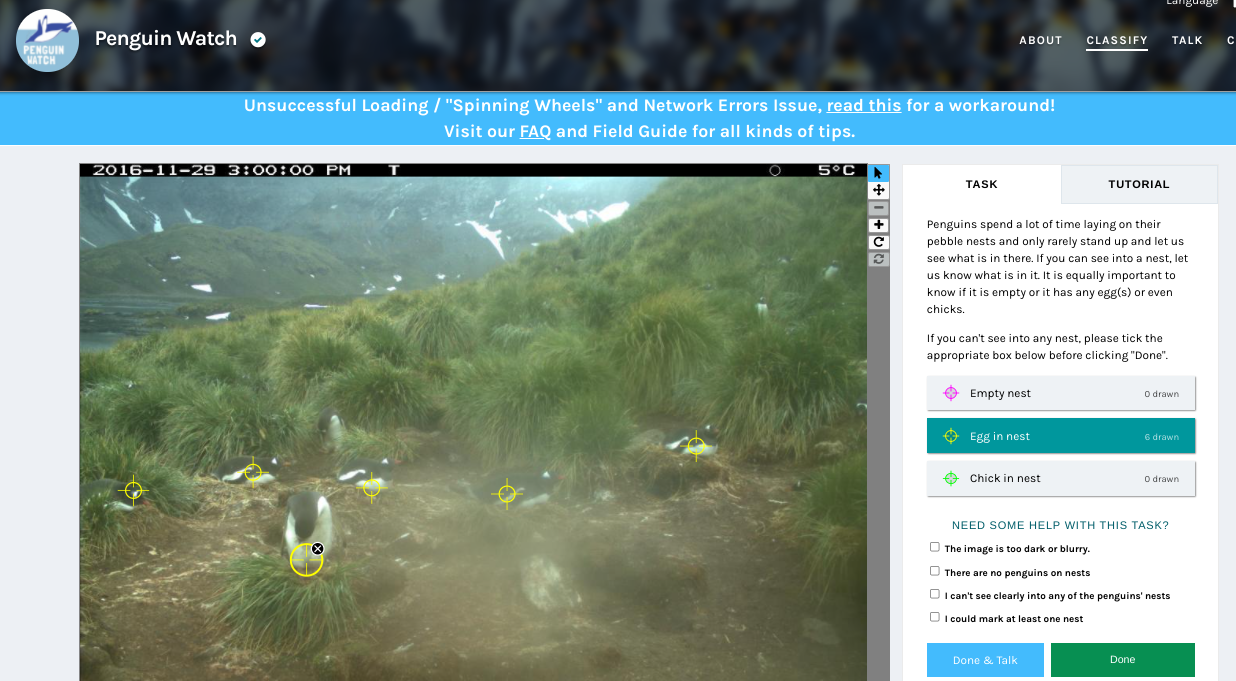This screenshot has width=1236, height=681.
Task: Click the Penguin Watch project title
Action: [166, 39]
